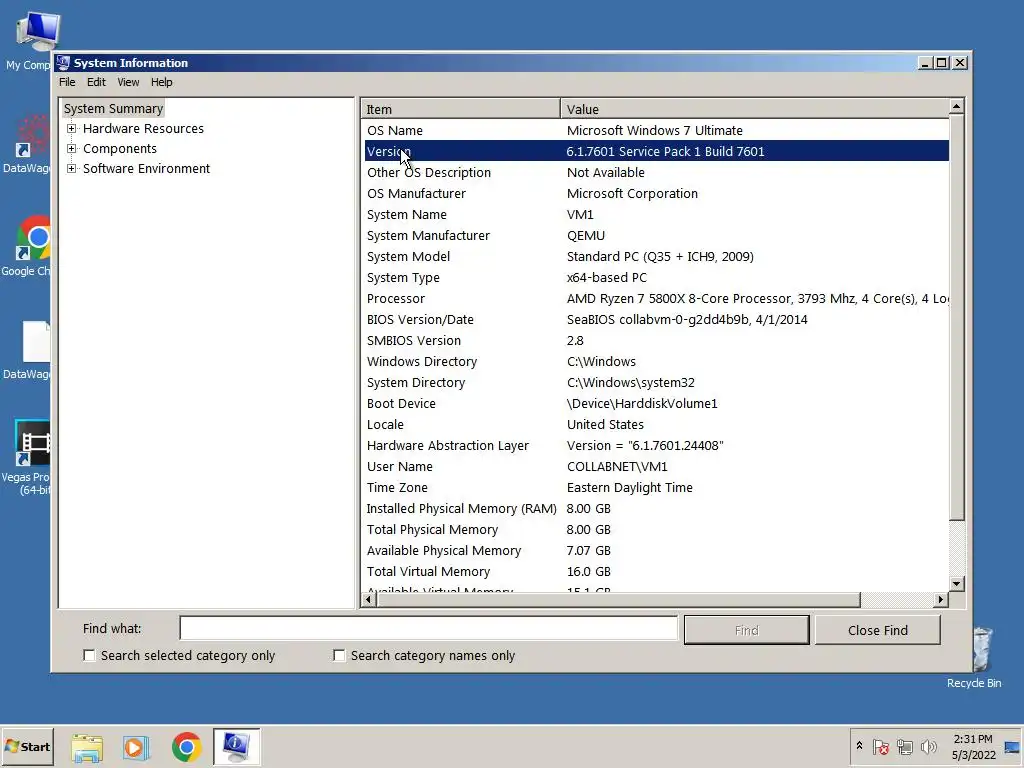Screen dimensions: 1024x768
Task: Click the network tray icon
Action: click(904, 746)
